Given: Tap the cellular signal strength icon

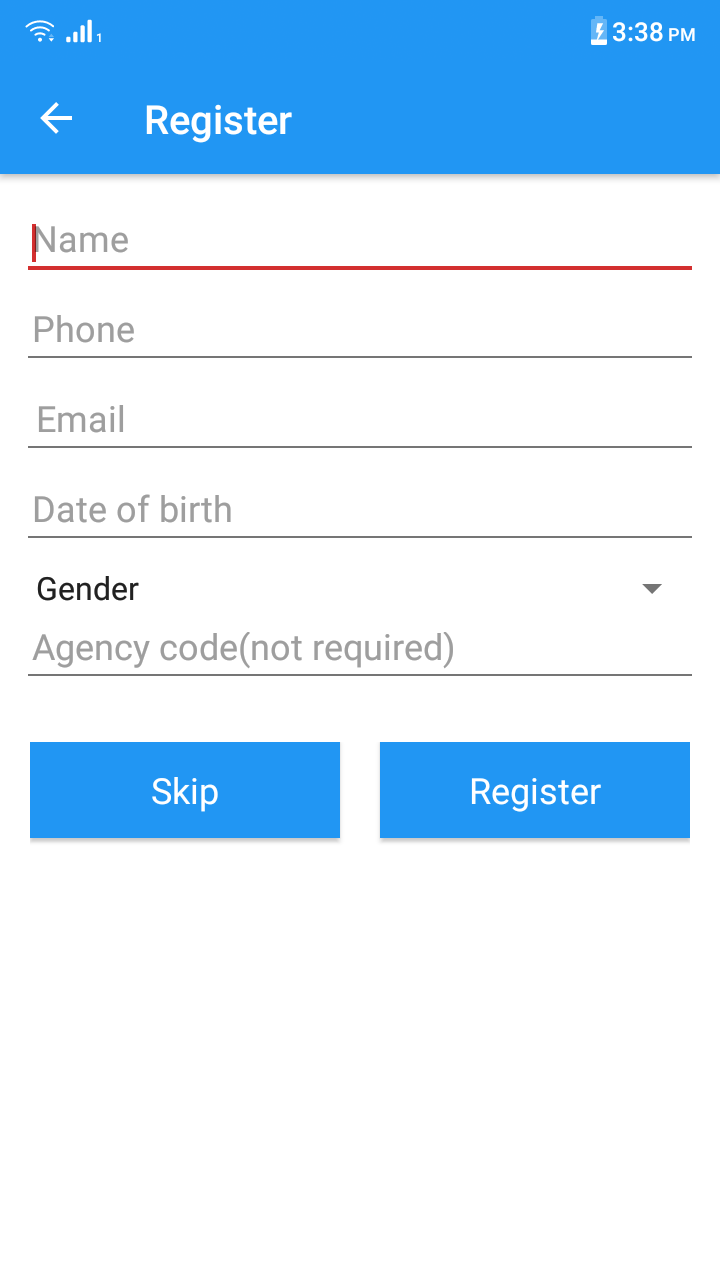Looking at the screenshot, I should pyautogui.click(x=80, y=32).
